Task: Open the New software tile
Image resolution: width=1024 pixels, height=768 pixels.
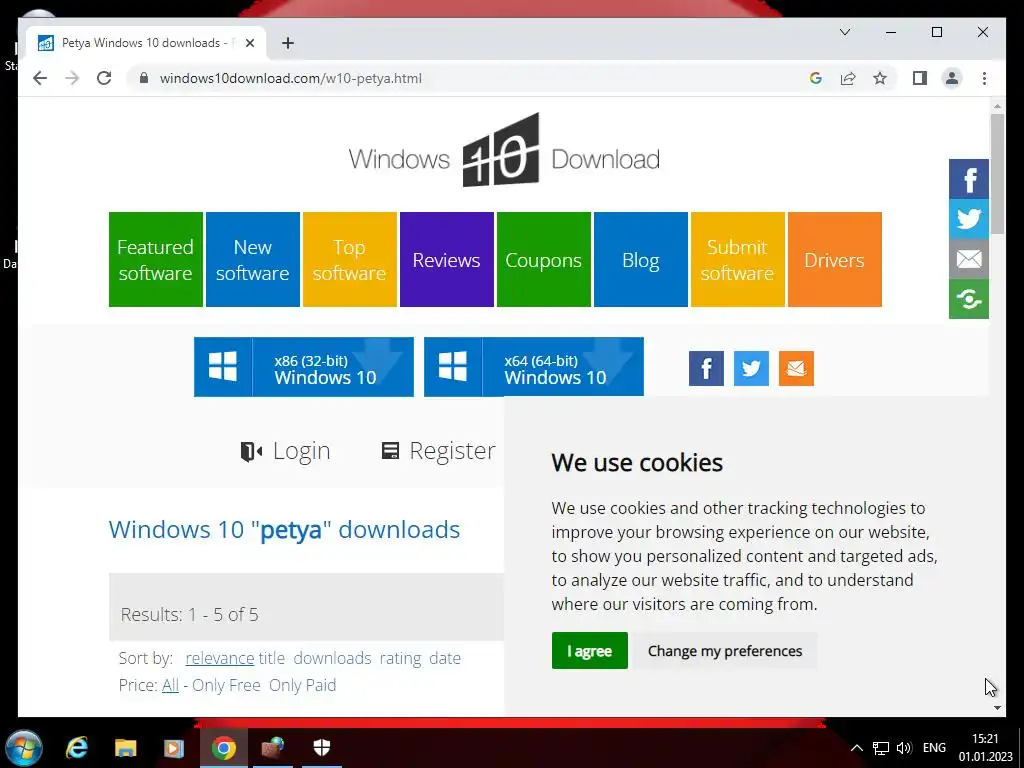Action: (x=253, y=259)
